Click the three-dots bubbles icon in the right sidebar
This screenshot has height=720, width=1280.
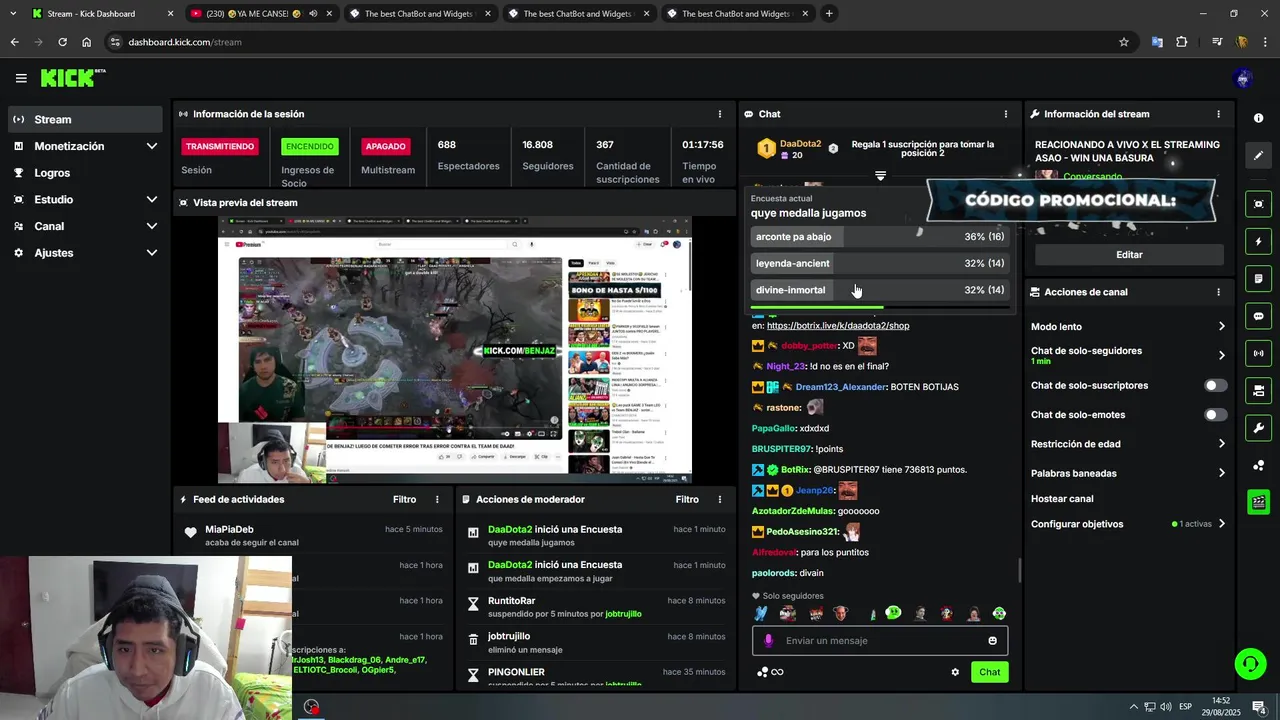pyautogui.click(x=1258, y=465)
